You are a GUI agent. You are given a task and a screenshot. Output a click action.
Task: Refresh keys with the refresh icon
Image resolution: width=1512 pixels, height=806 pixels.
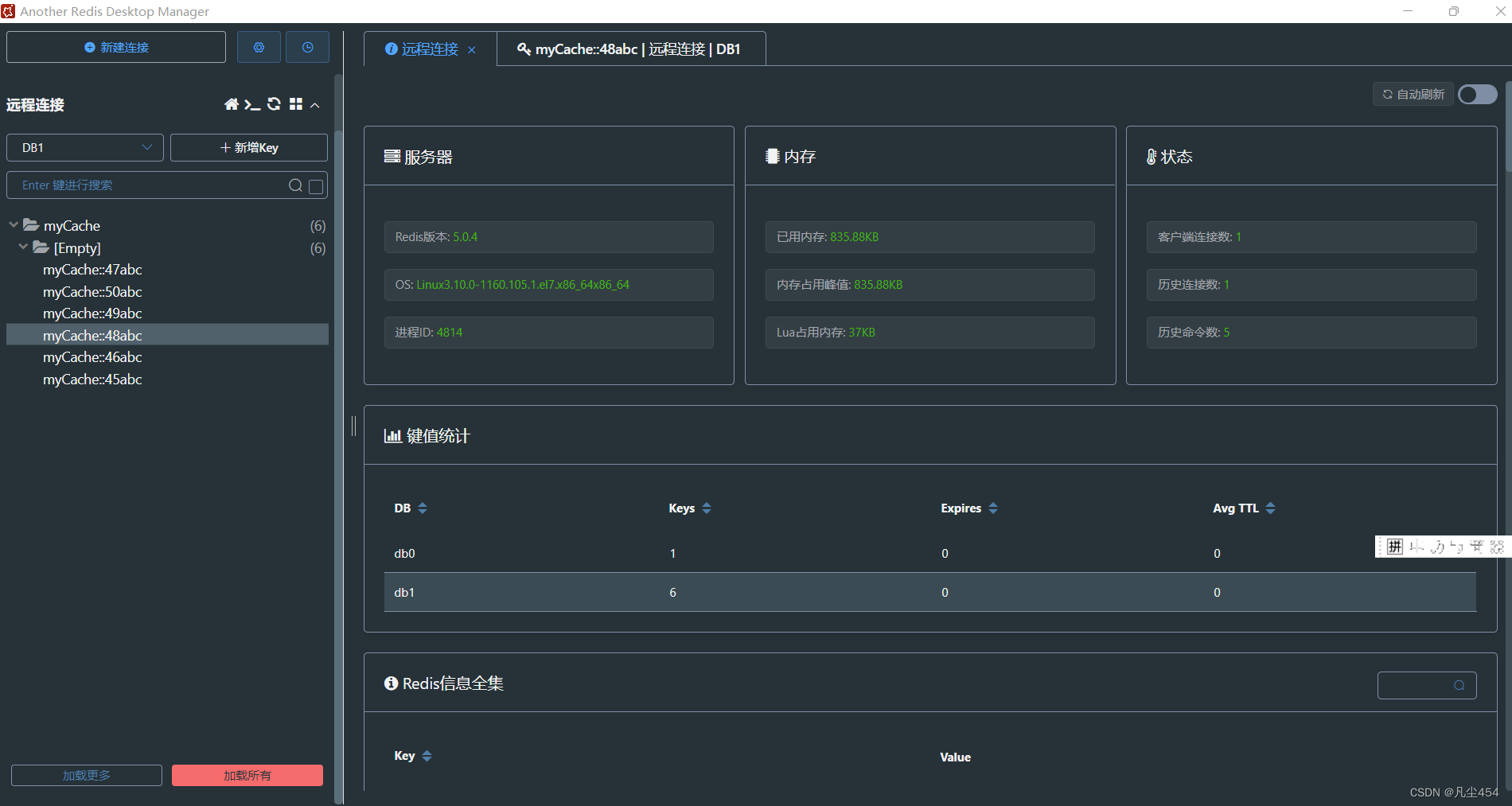tap(274, 104)
